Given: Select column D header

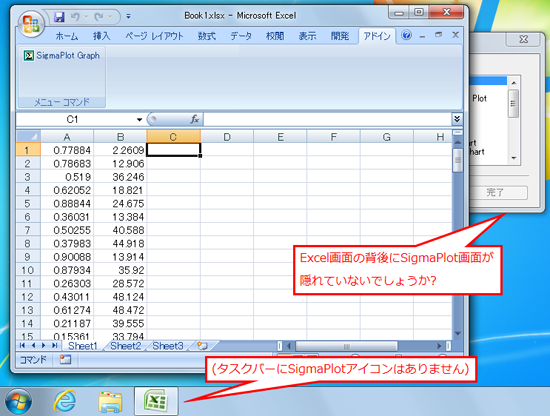Looking at the screenshot, I should pos(227,136).
